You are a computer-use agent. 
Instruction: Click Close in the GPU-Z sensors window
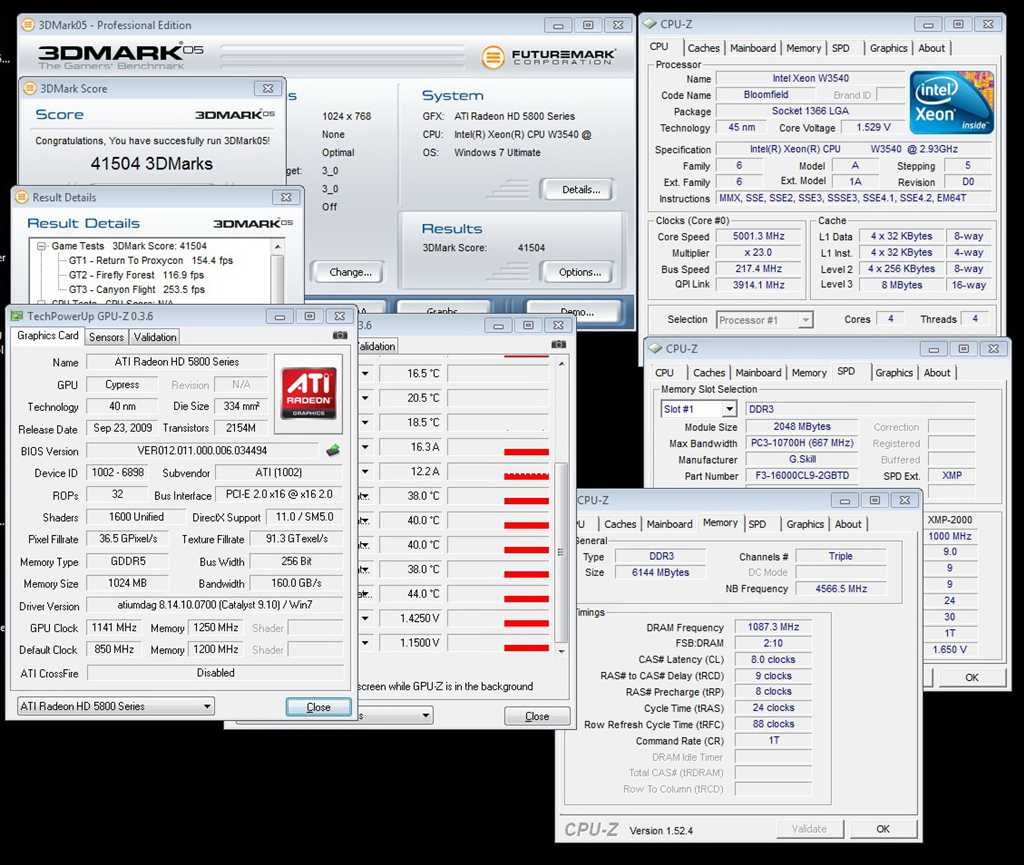point(537,716)
